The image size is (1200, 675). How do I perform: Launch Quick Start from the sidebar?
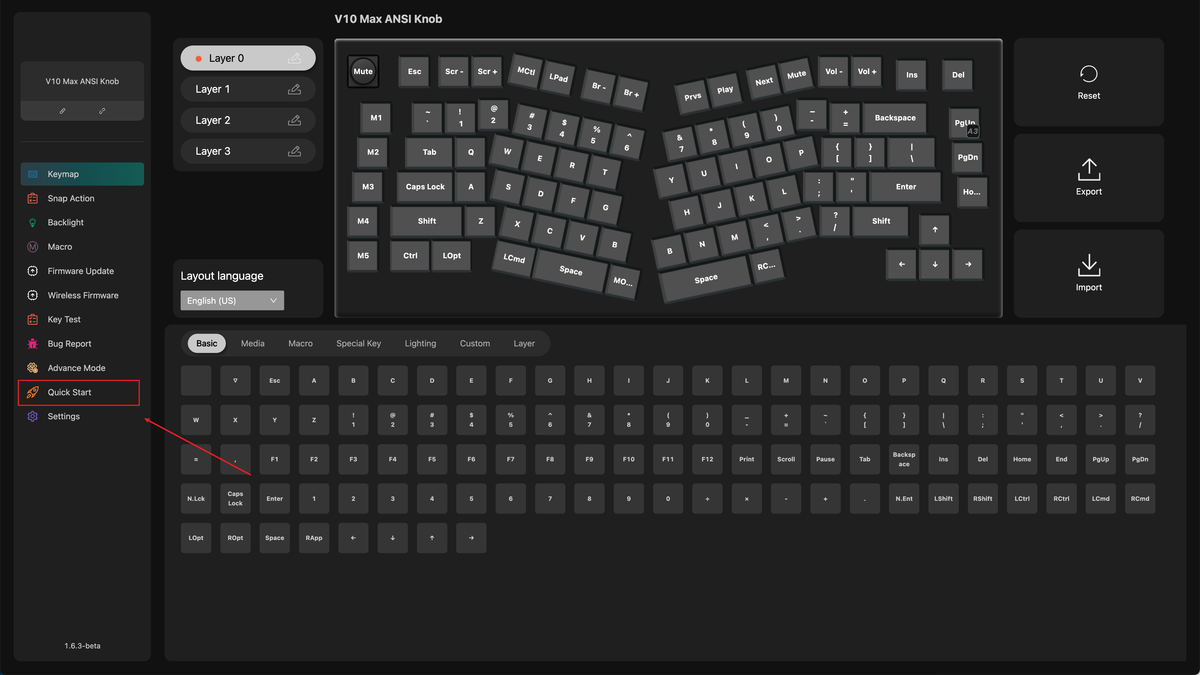pos(69,392)
